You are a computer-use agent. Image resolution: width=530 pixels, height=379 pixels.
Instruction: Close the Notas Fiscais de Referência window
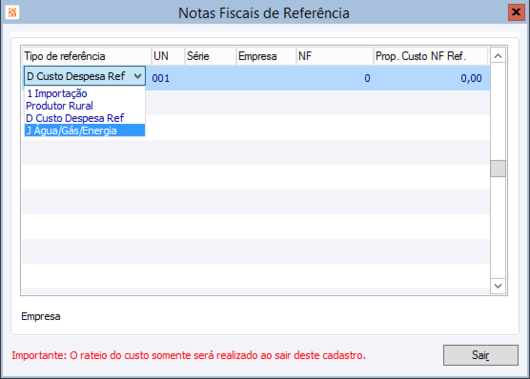click(x=516, y=13)
